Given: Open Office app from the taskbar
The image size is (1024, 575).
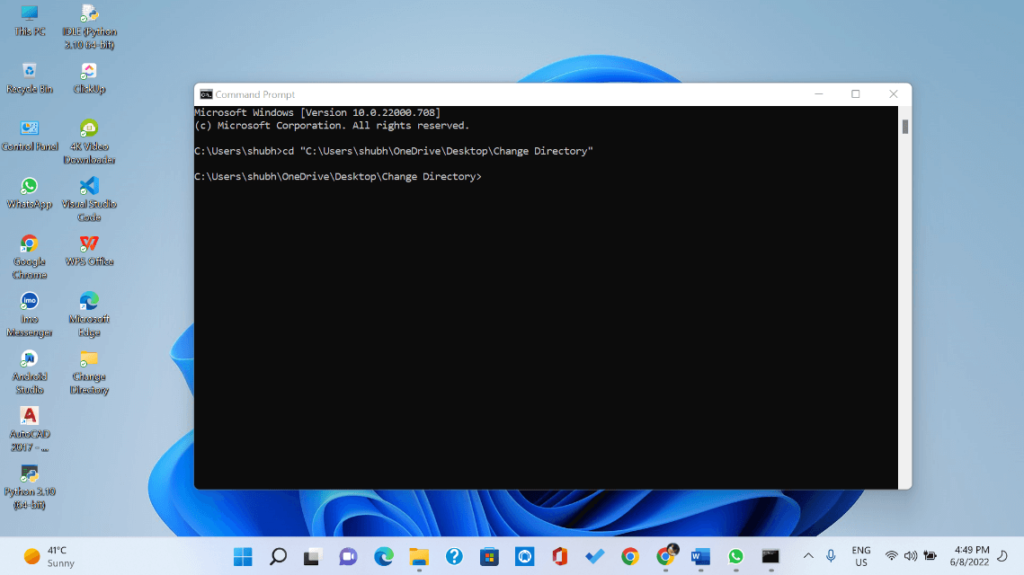Looking at the screenshot, I should (560, 557).
